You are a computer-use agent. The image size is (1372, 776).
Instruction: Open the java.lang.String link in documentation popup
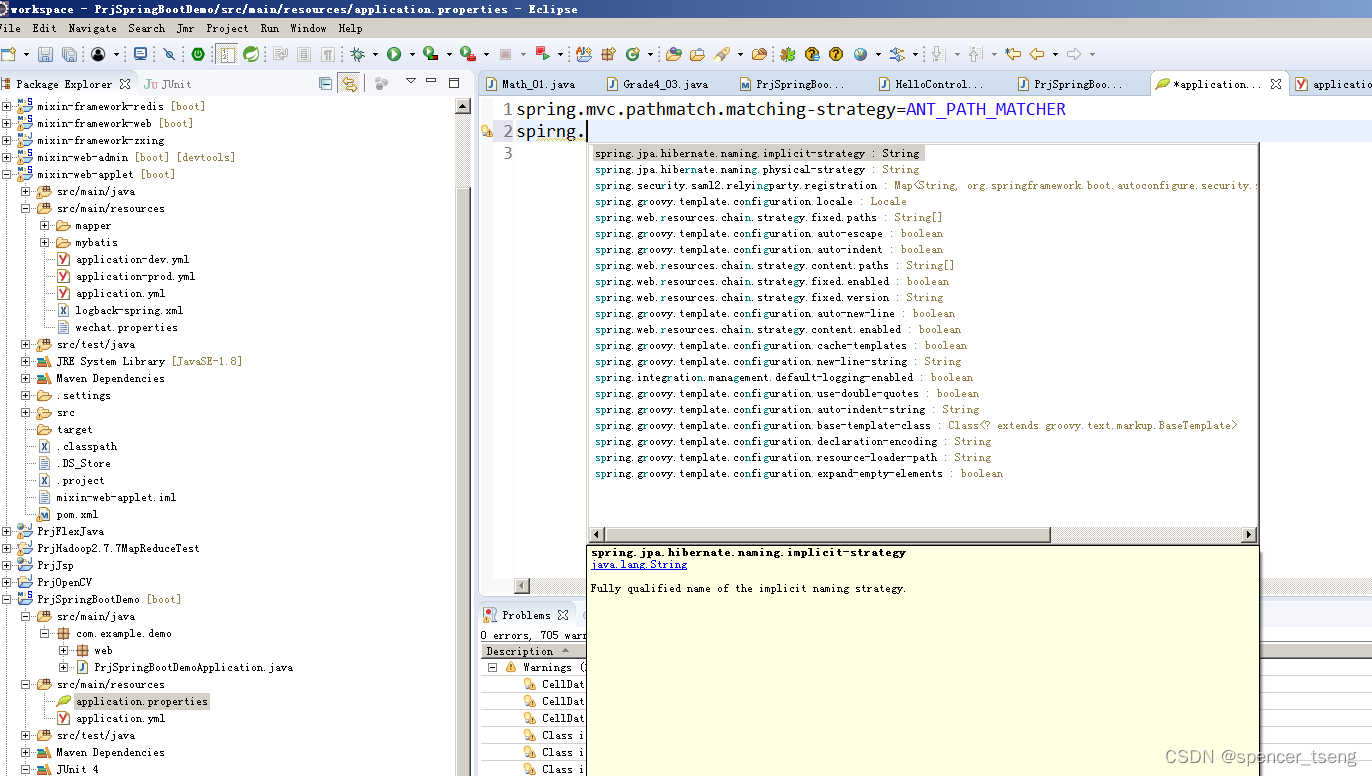[638, 564]
